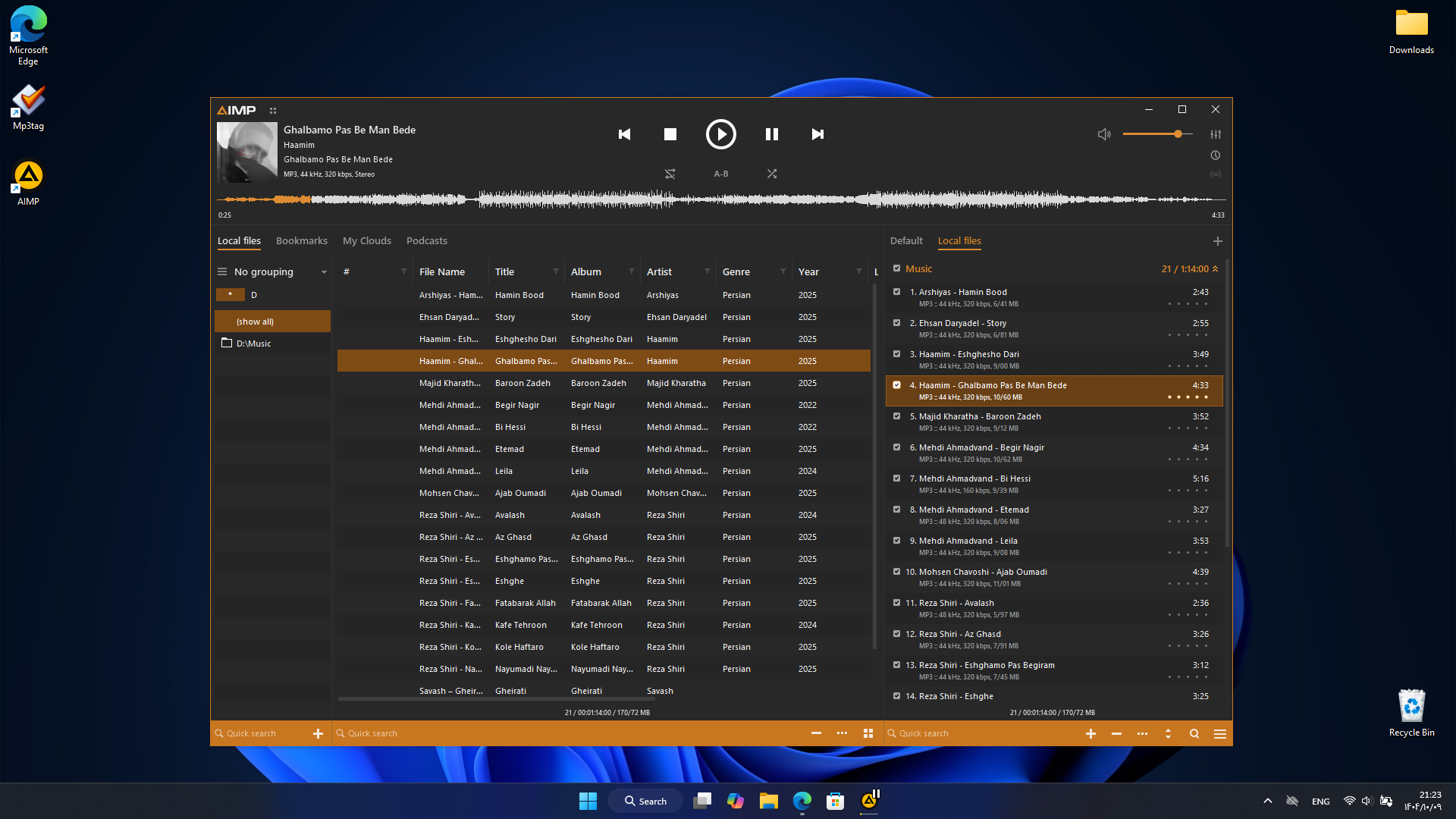Switch to the Default playlist tab
1456x819 pixels.
click(906, 241)
